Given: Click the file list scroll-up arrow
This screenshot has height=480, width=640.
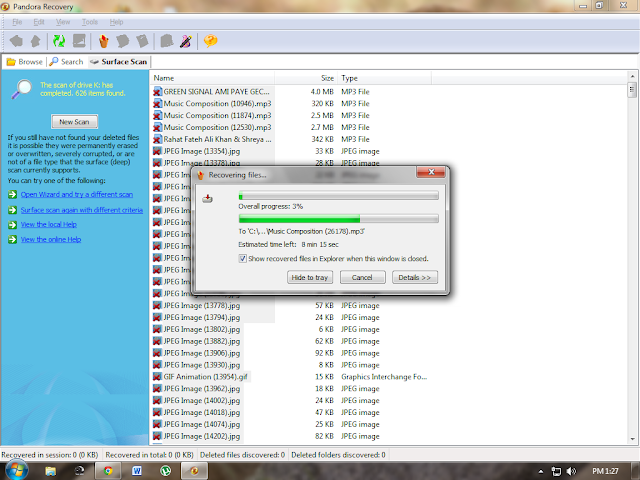Looking at the screenshot, I should click(632, 76).
